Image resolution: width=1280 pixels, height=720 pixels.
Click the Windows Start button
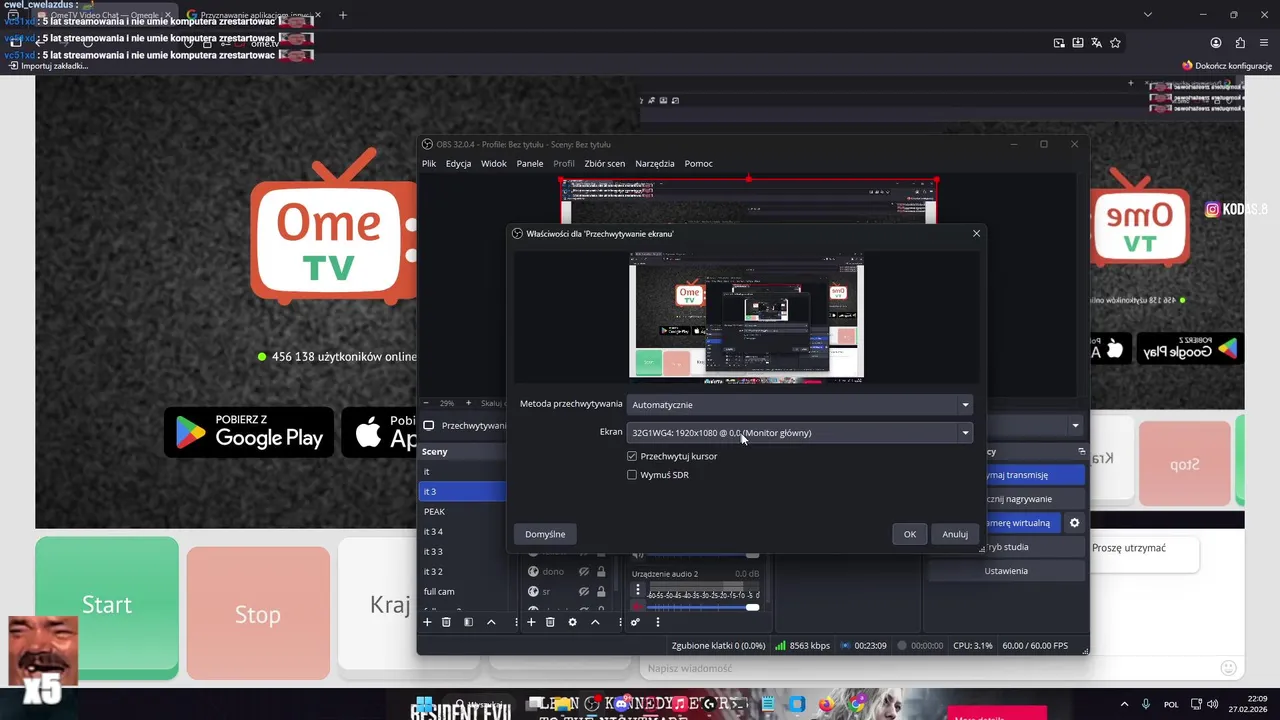coord(424,704)
